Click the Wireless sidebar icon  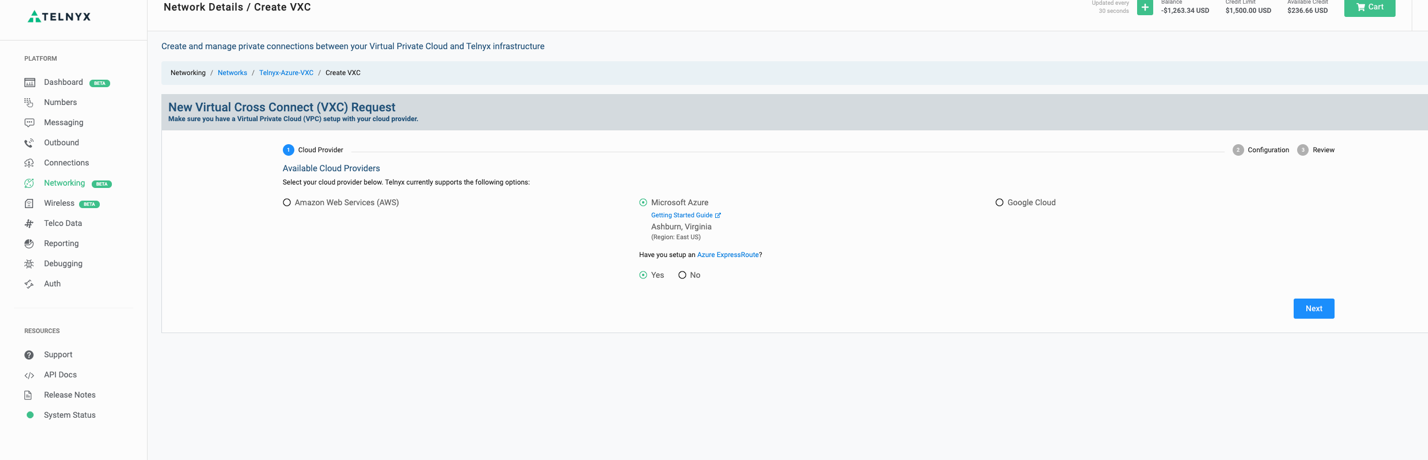coord(29,204)
